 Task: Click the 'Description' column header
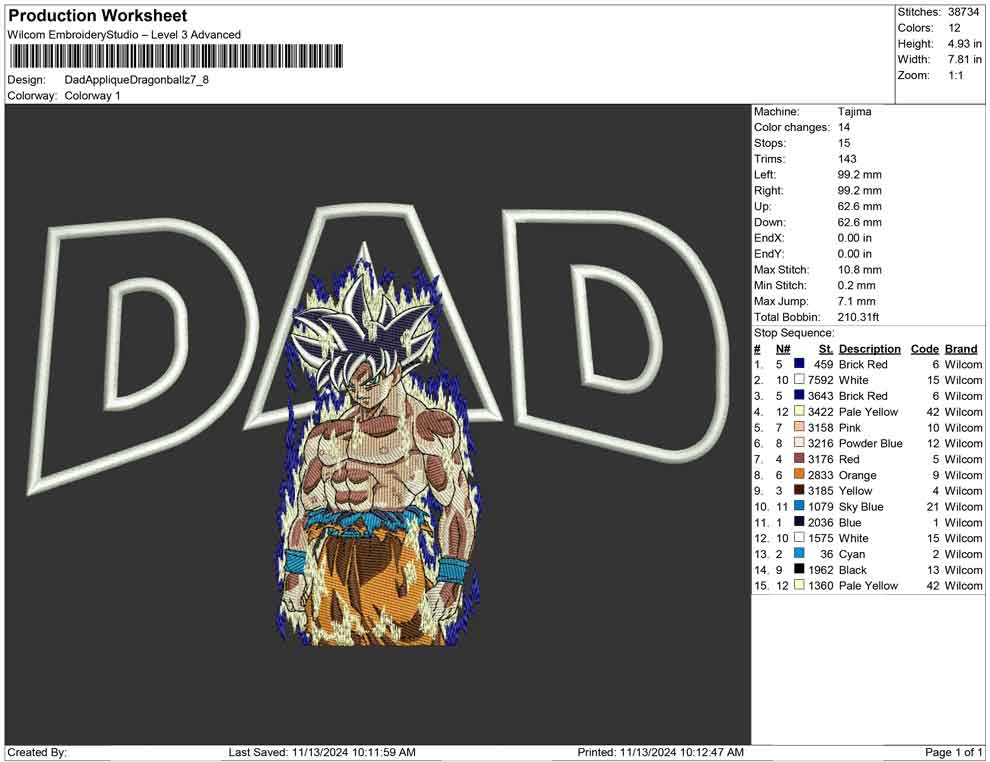869,348
